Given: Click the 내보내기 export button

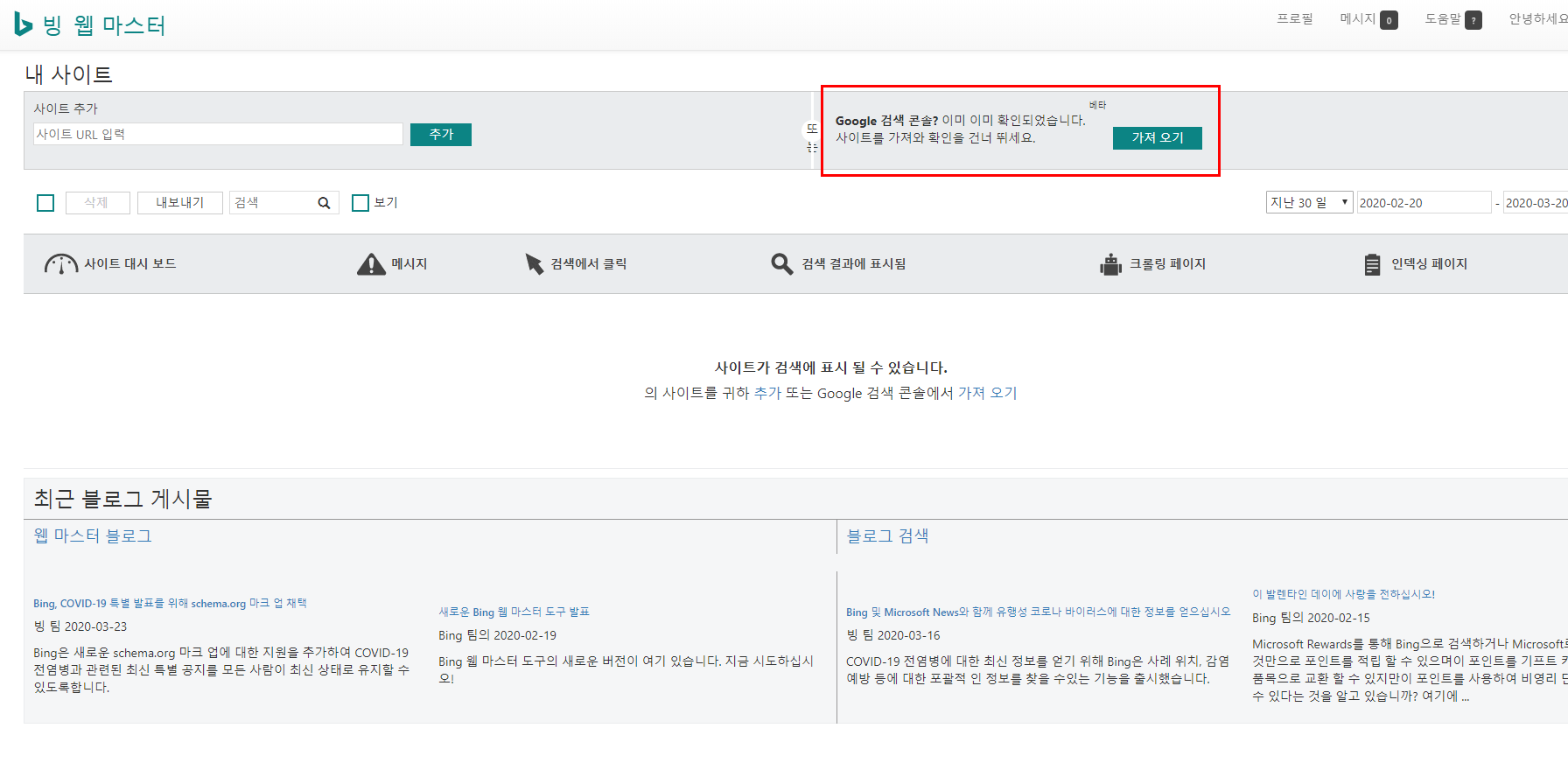Looking at the screenshot, I should click(179, 203).
